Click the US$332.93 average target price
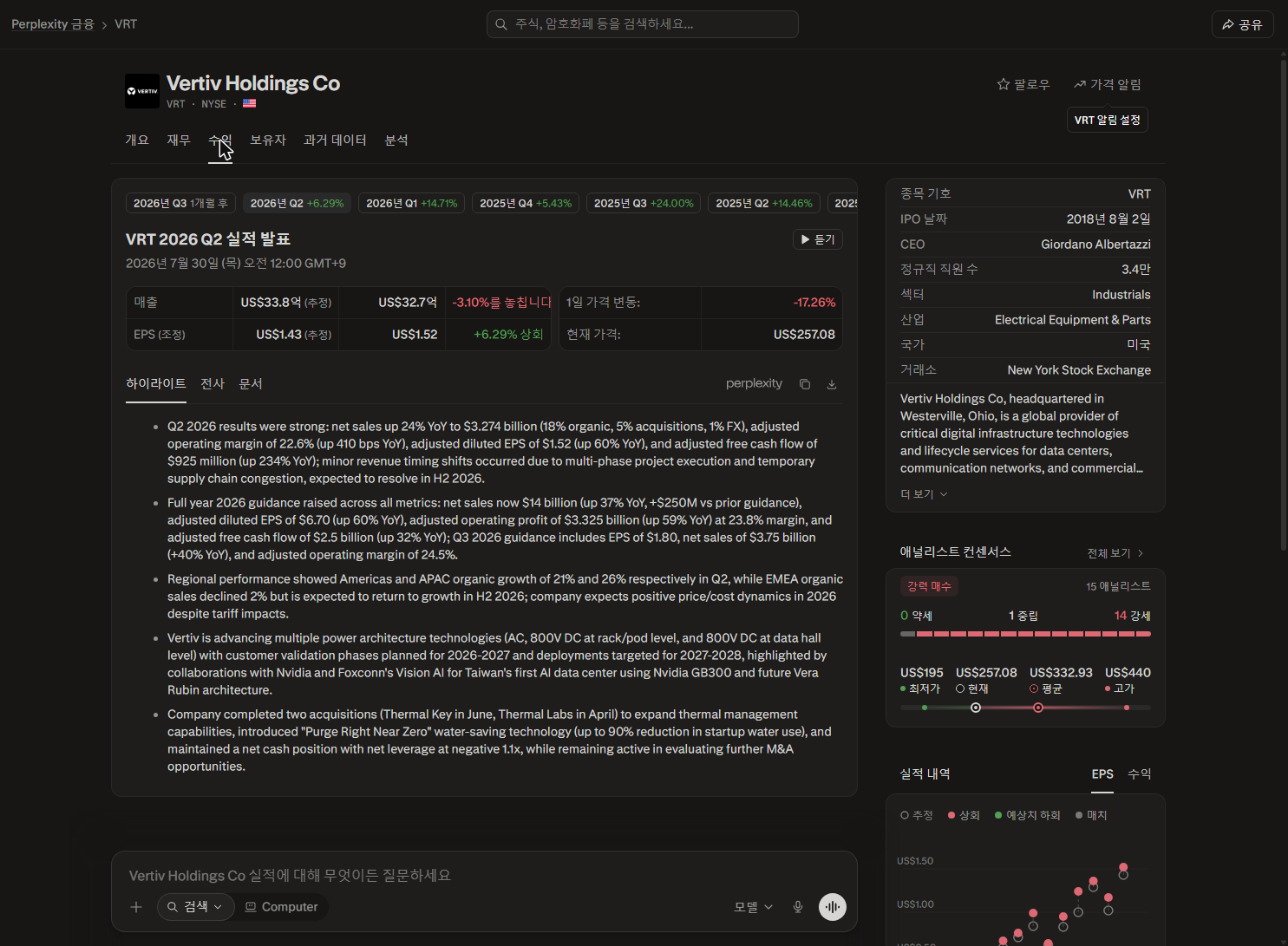The width and height of the screenshot is (1288, 946). 1061,673
